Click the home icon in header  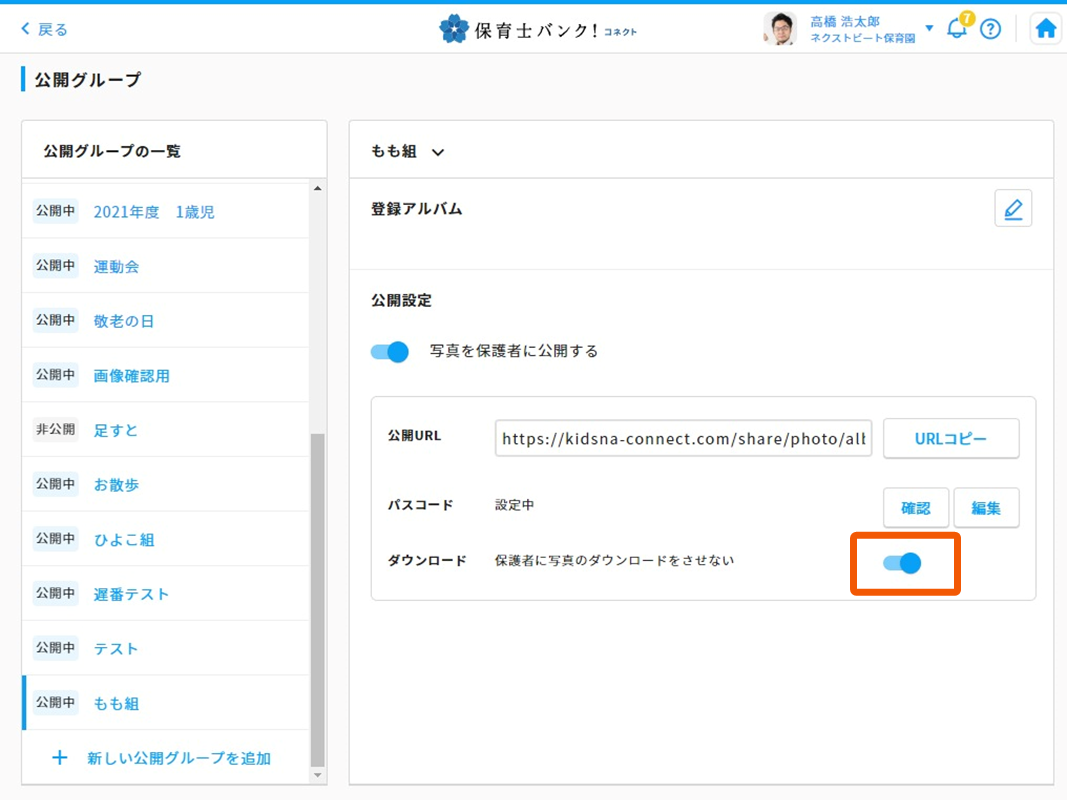pos(1045,29)
